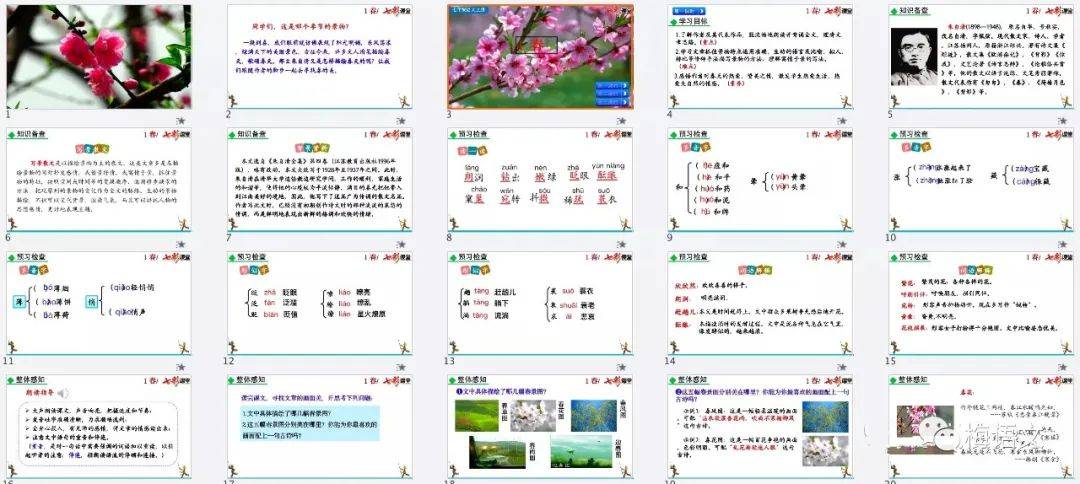Click the animation star icon under slide 13

coord(622,367)
